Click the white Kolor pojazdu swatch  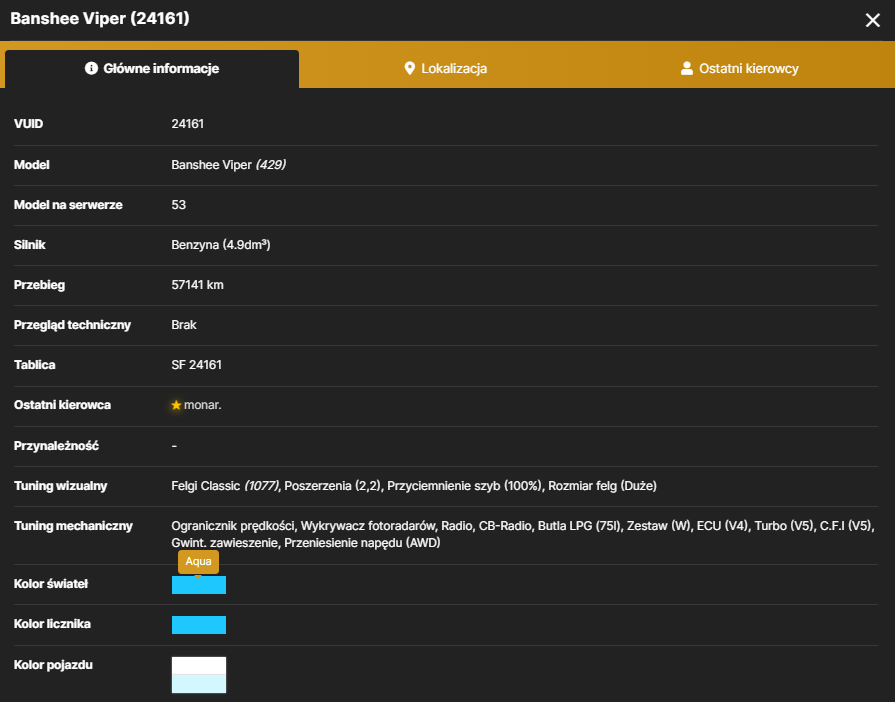tap(199, 665)
